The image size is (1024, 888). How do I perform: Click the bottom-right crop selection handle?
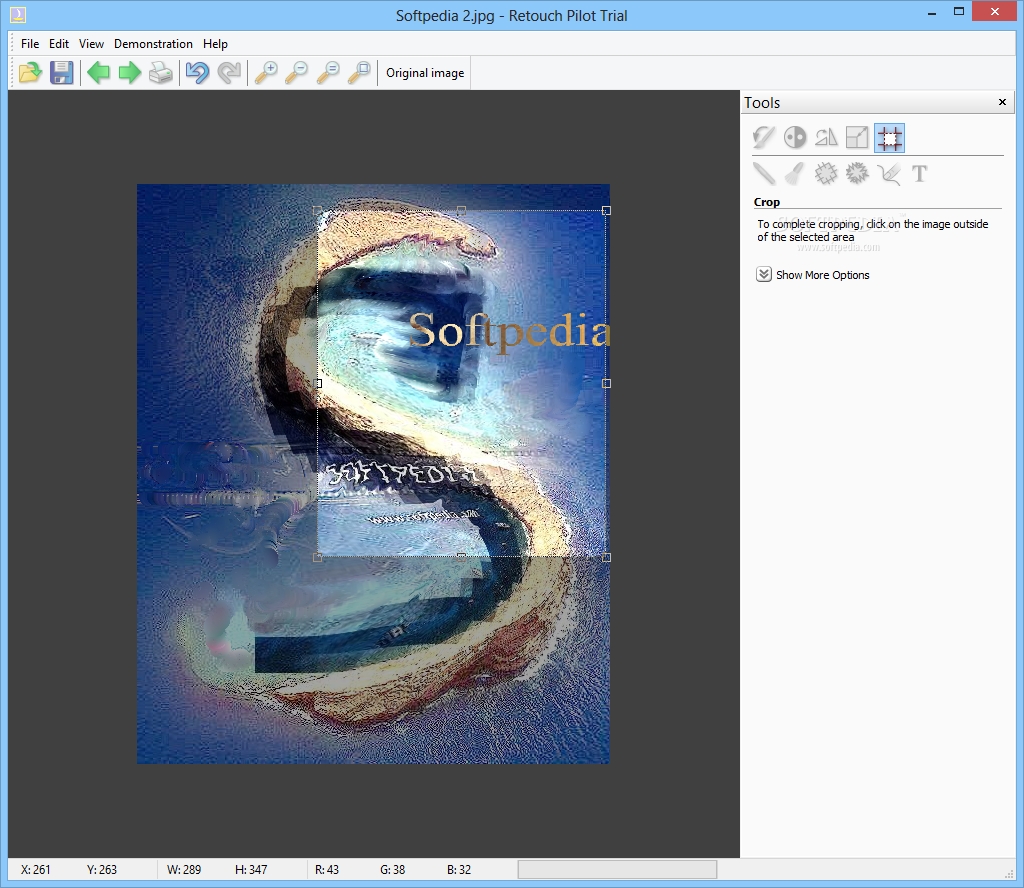606,557
